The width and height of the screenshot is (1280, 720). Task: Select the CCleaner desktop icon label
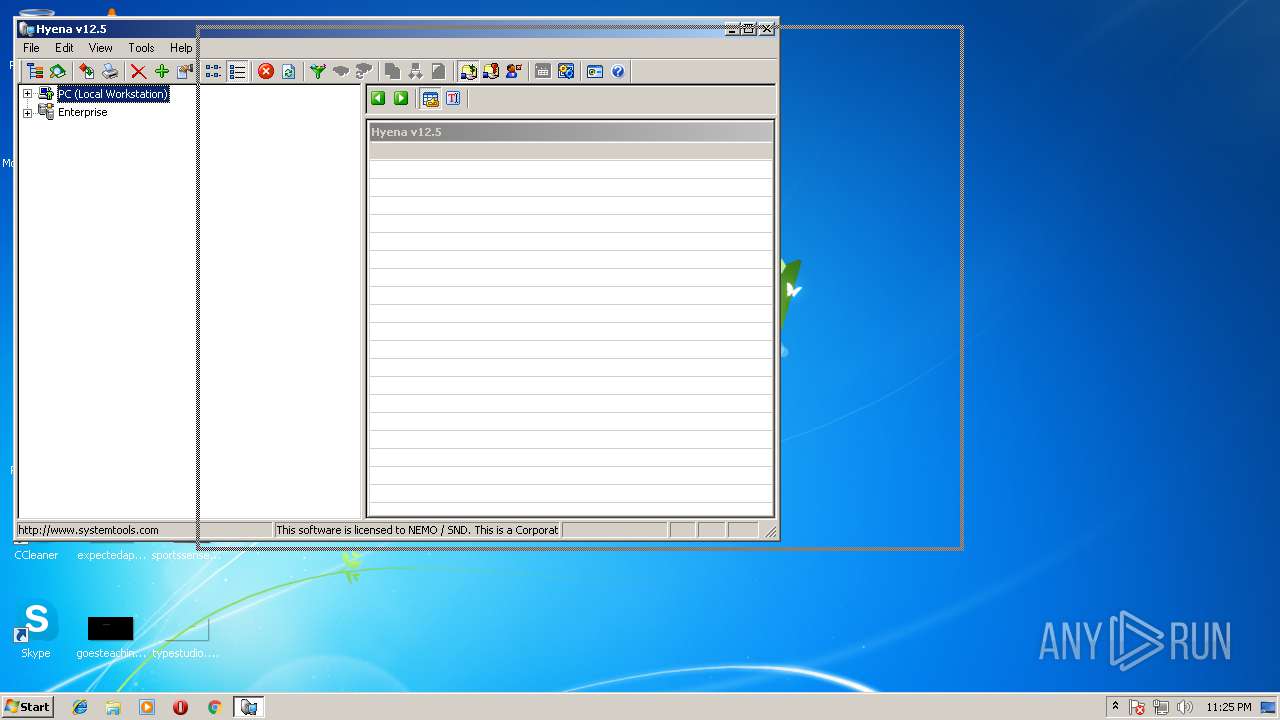[x=36, y=555]
